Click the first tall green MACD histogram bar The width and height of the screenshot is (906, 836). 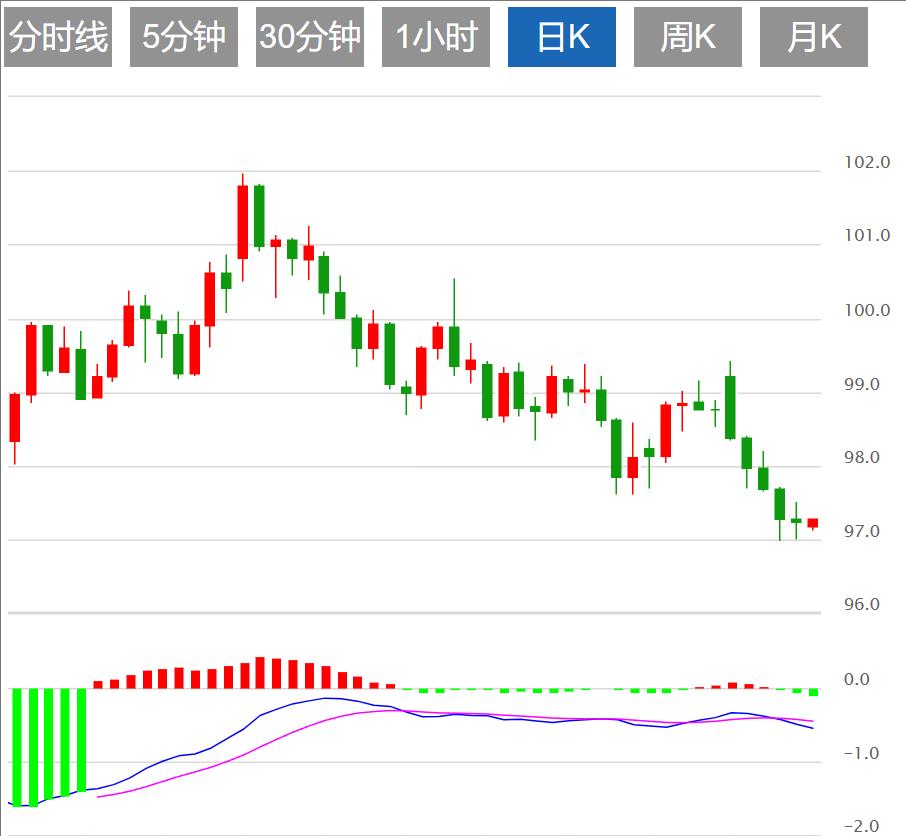(16, 745)
